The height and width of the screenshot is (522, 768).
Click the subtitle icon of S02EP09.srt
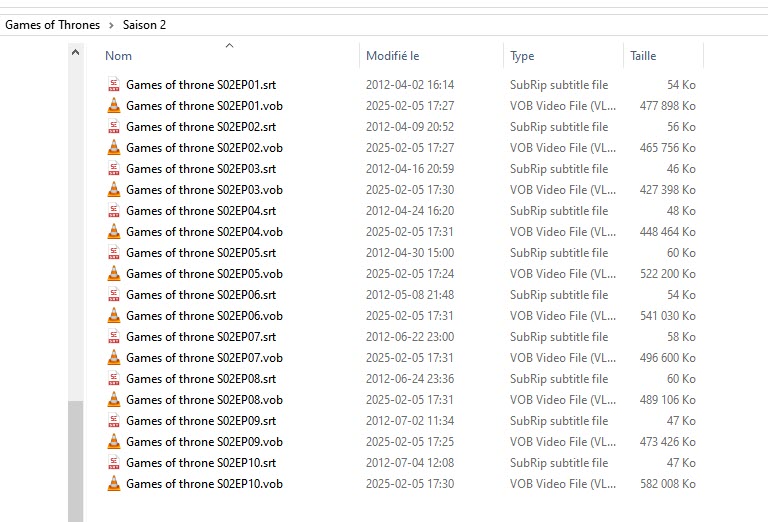click(x=114, y=422)
